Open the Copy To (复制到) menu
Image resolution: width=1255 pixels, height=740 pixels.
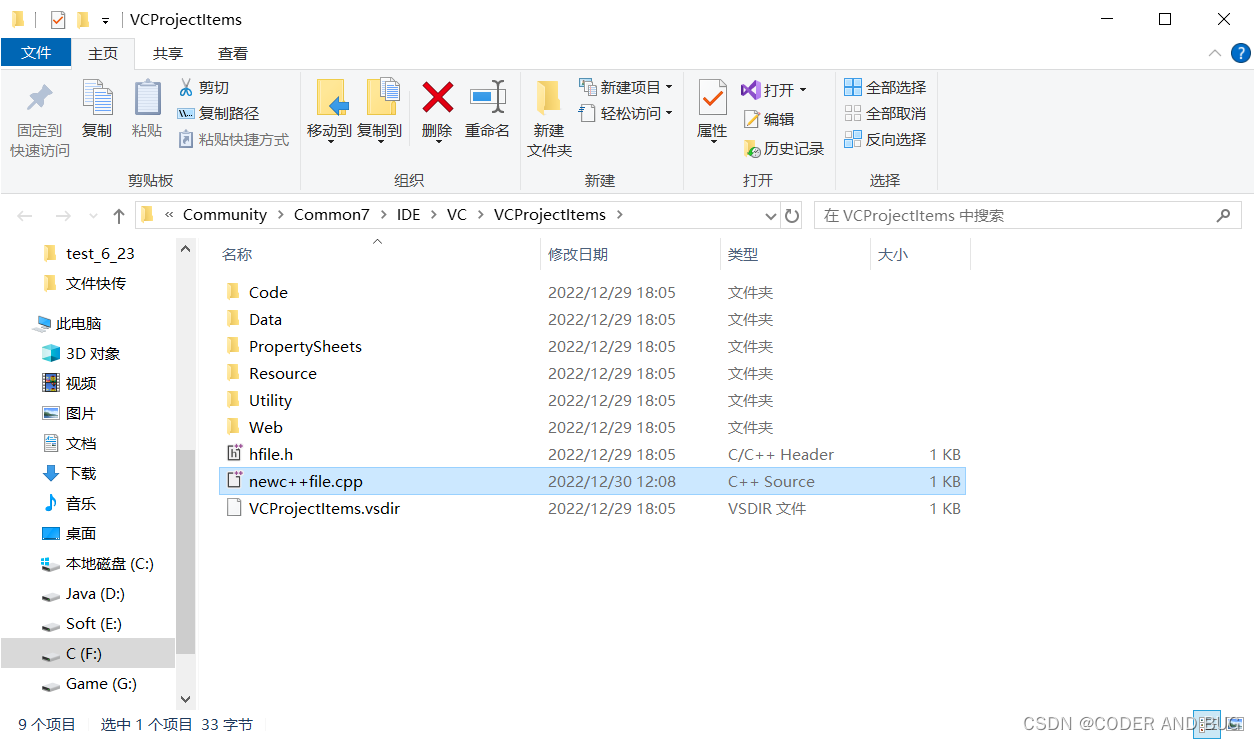point(380,110)
